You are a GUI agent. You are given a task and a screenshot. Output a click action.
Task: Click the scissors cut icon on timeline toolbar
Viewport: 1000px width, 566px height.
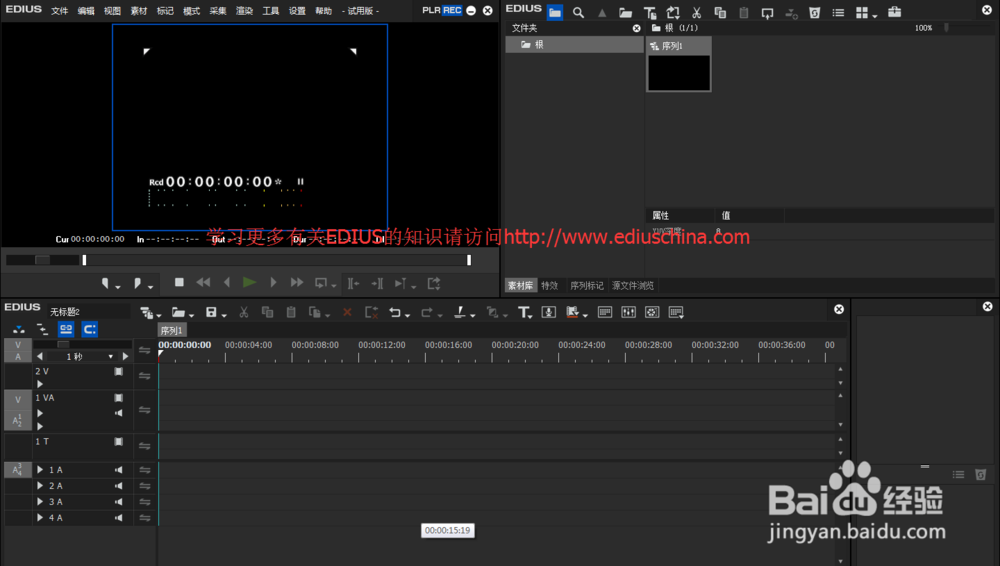click(244, 312)
